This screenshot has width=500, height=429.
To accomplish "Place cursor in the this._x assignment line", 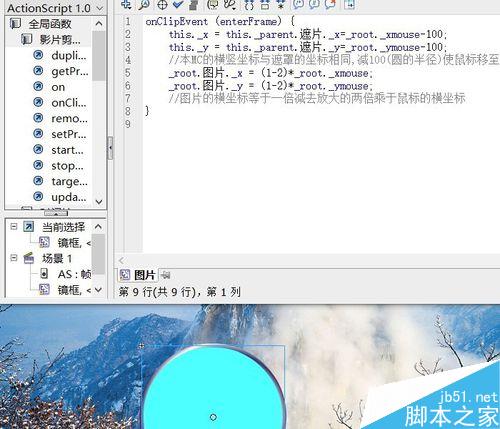I will [x=308, y=35].
